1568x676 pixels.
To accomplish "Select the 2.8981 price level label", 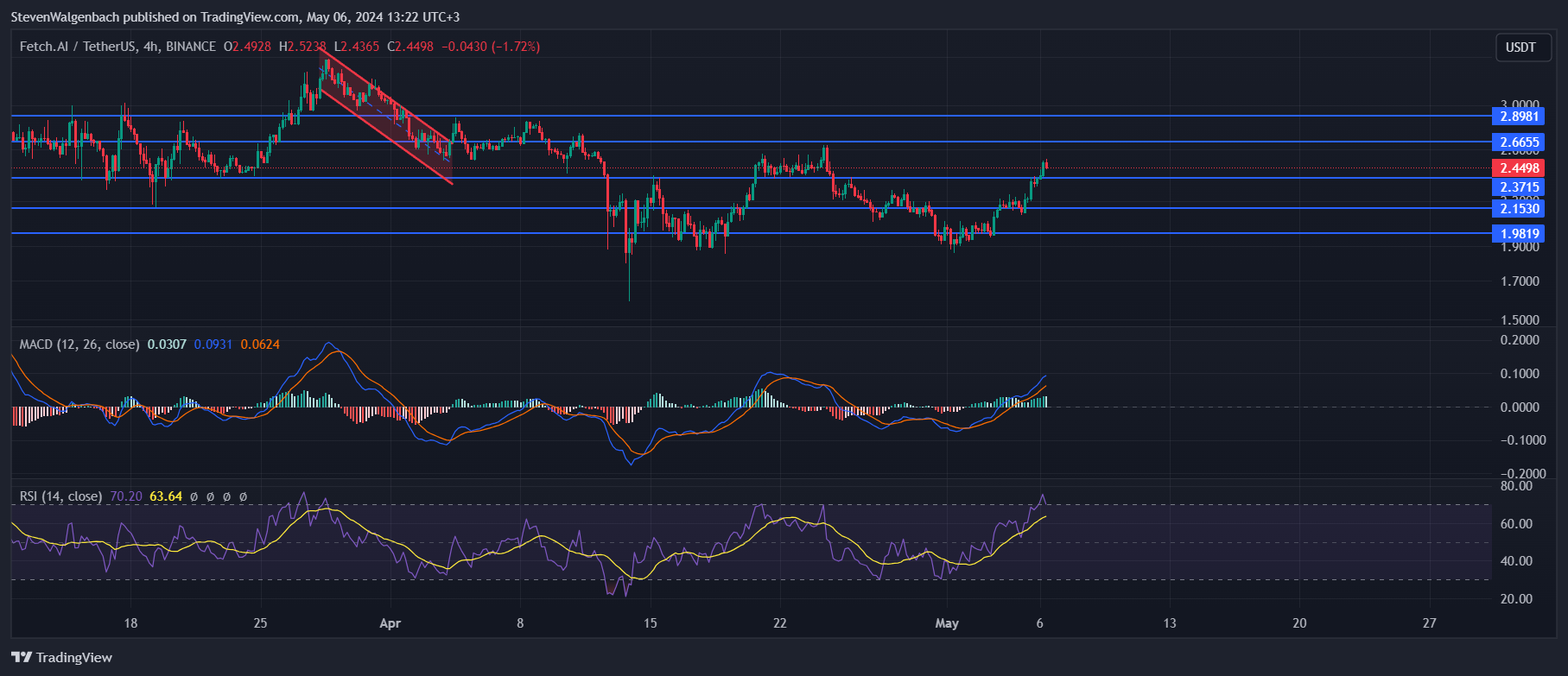I will [1519, 116].
